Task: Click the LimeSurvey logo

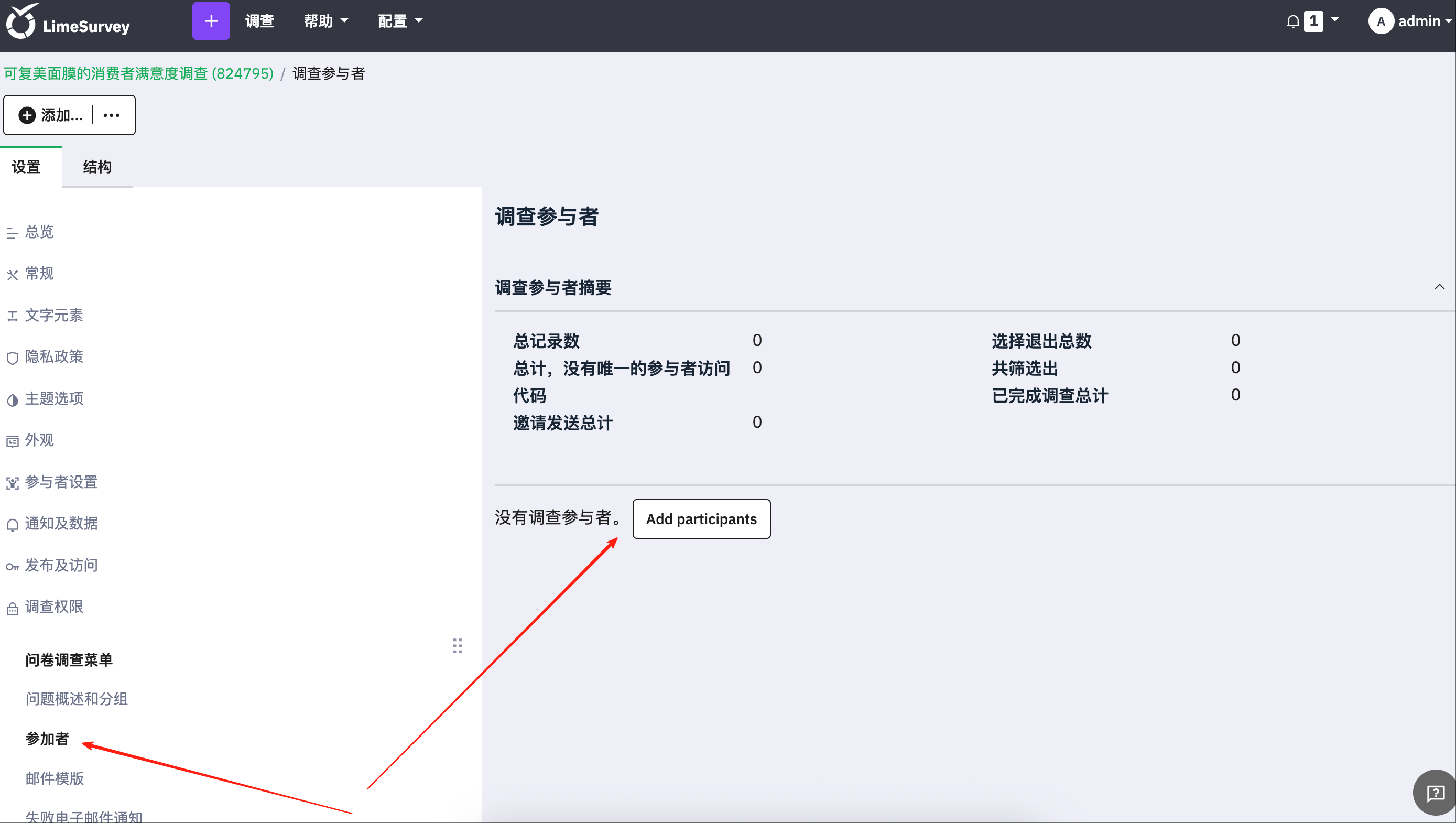Action: click(68, 23)
